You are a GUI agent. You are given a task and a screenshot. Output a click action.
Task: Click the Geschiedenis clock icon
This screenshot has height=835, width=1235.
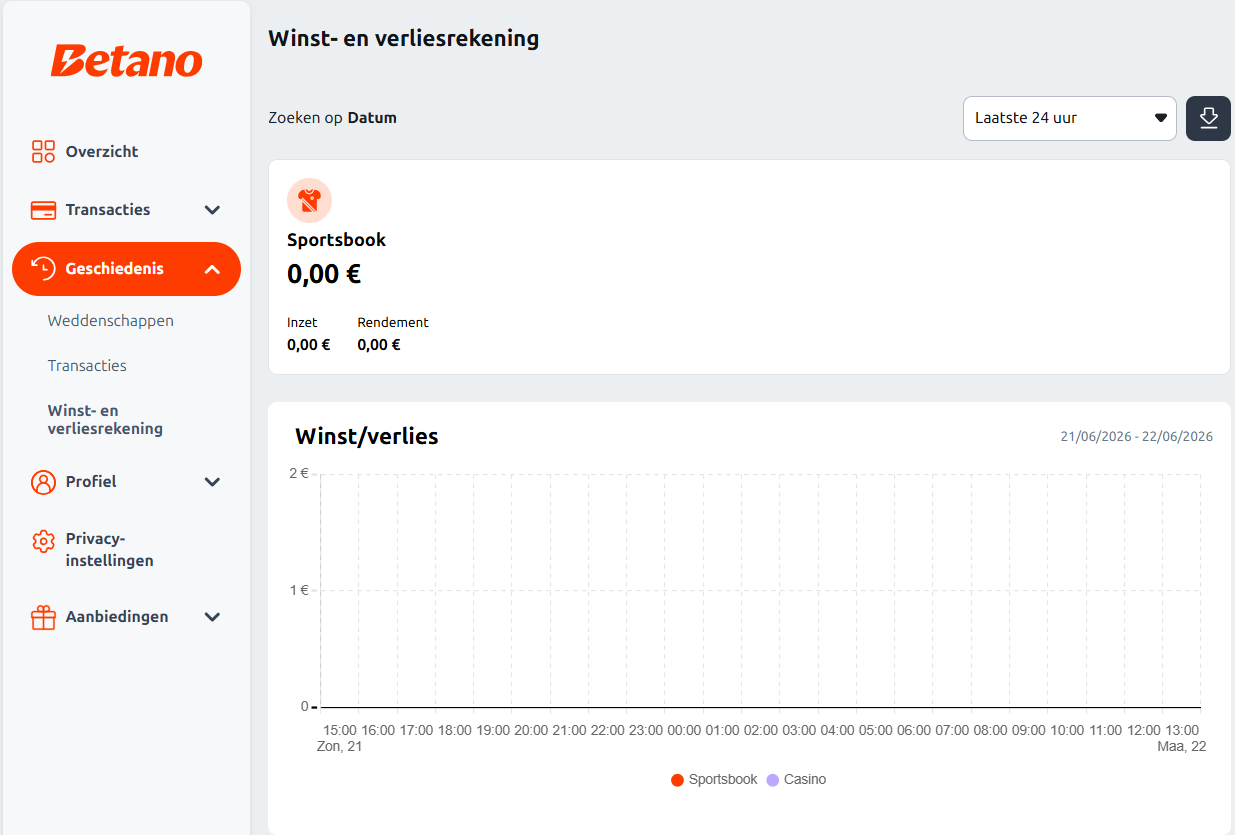click(x=43, y=268)
